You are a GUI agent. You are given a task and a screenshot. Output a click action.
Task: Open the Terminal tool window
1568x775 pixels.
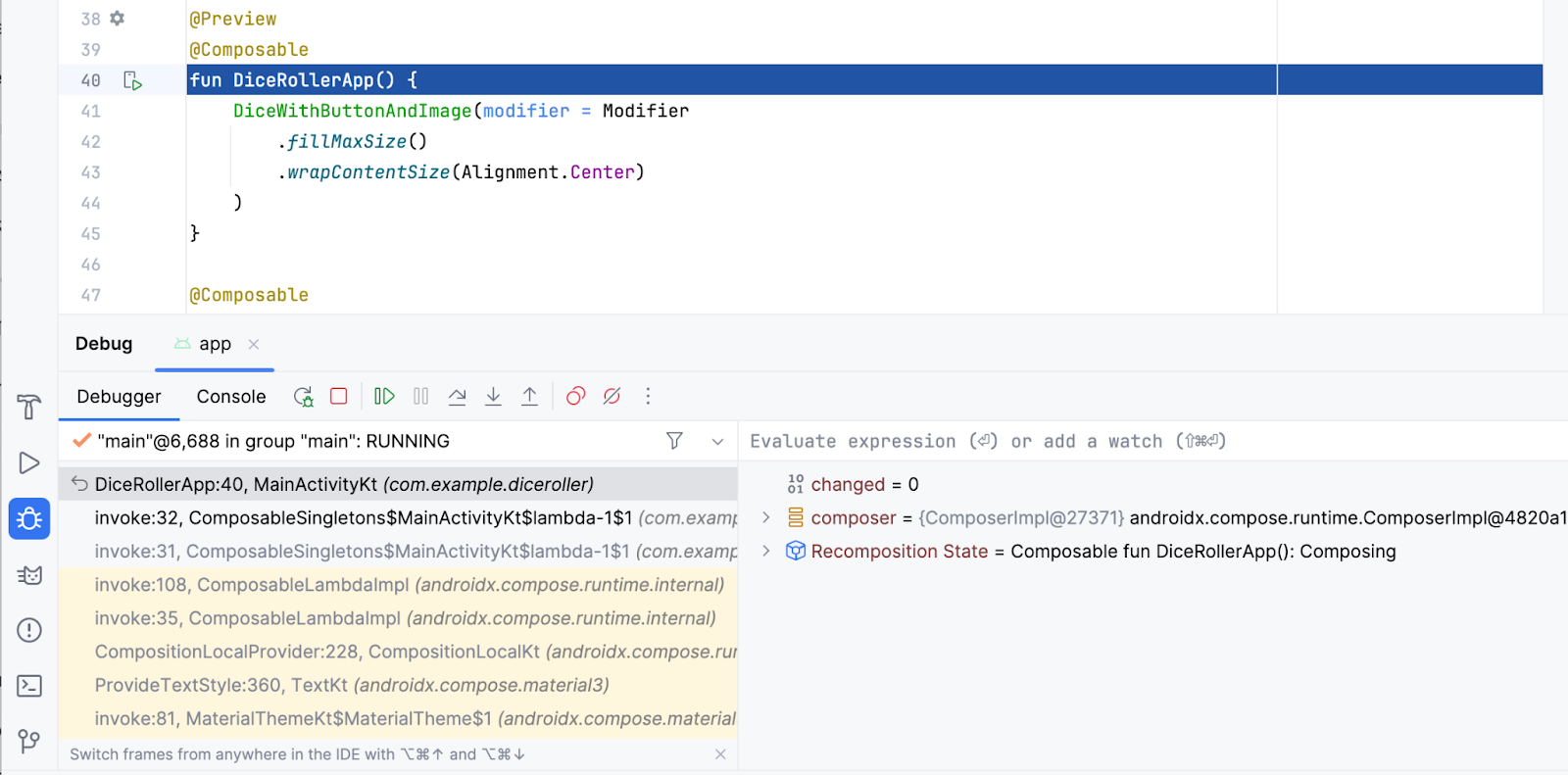29,686
